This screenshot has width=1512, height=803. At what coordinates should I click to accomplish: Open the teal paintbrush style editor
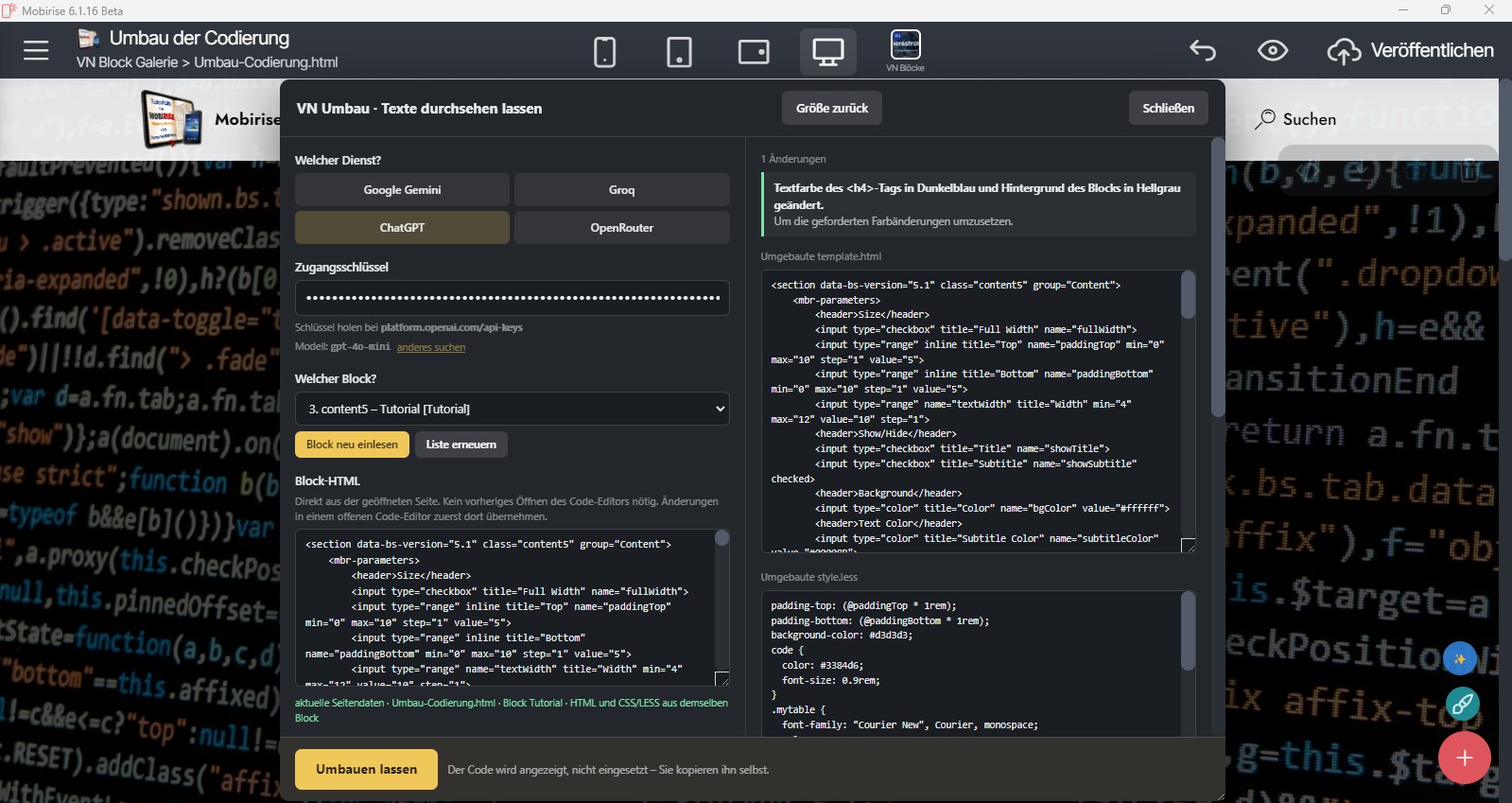1463,704
